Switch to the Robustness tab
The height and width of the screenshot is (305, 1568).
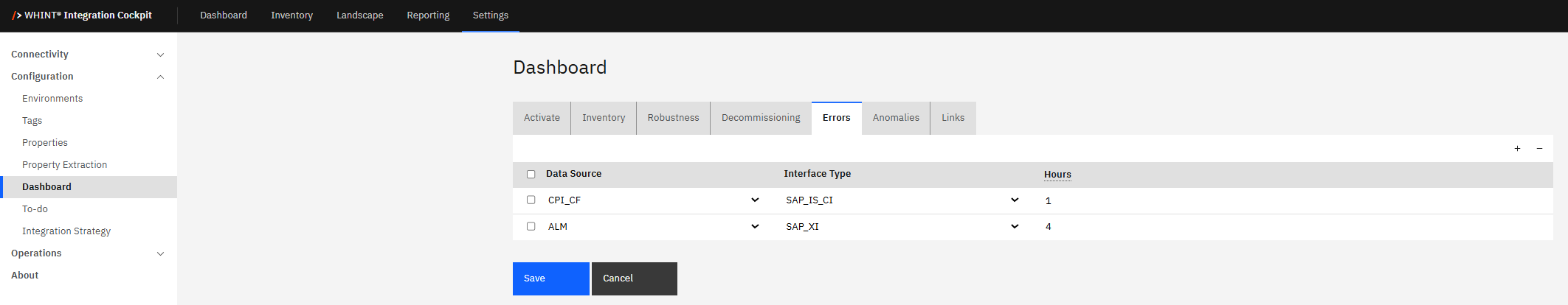(x=673, y=118)
